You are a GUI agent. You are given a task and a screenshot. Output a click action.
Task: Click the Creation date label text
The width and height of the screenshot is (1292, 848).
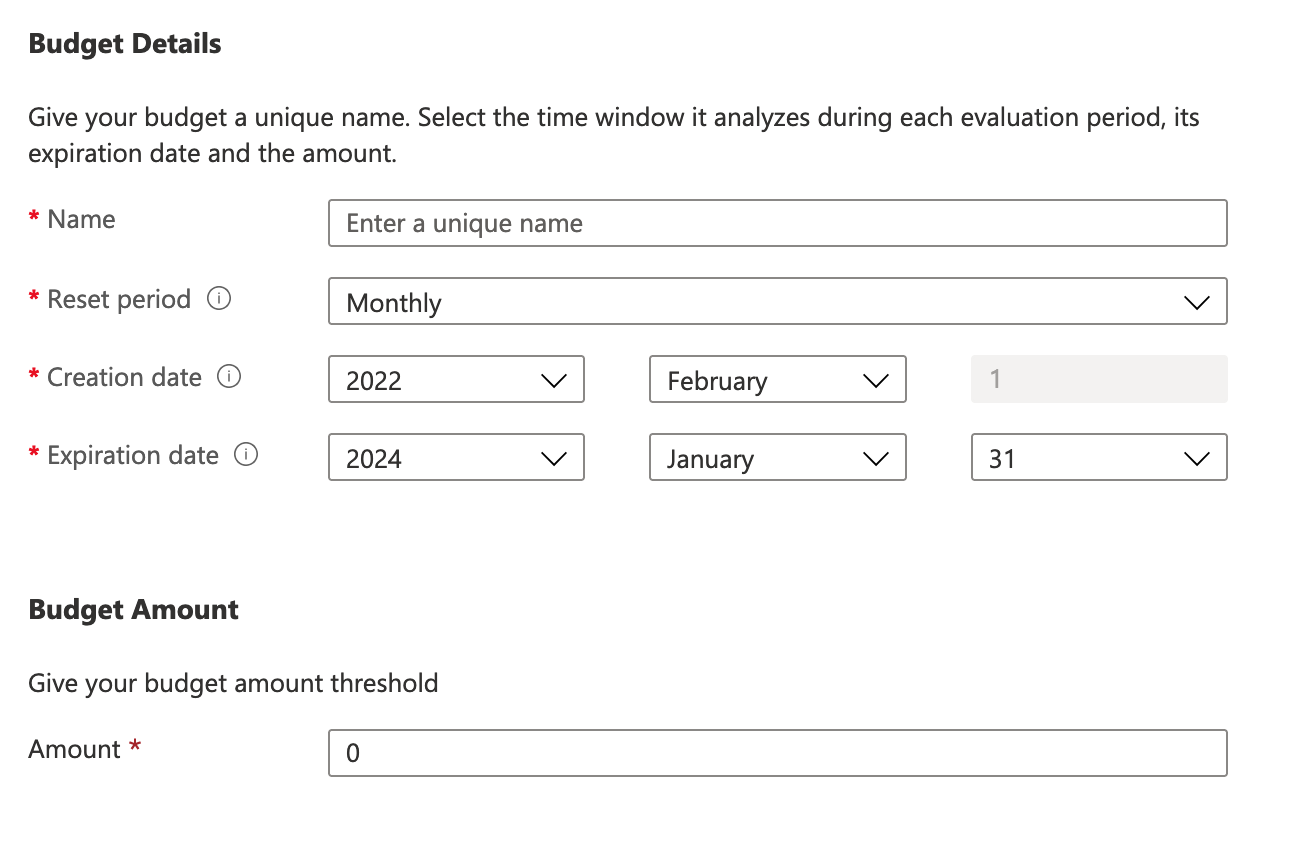click(x=124, y=377)
